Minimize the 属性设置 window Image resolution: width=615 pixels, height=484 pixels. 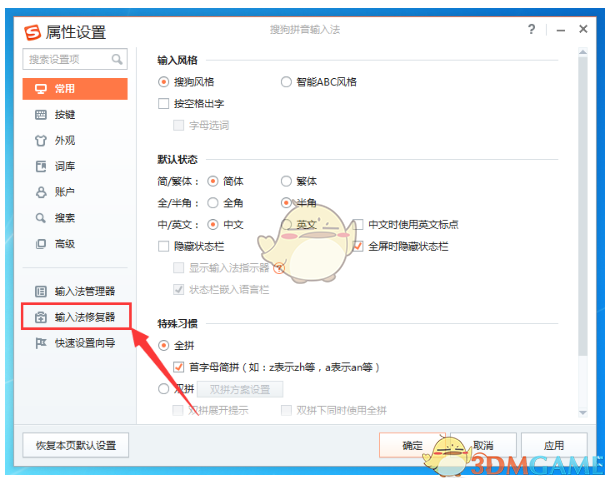pos(561,30)
